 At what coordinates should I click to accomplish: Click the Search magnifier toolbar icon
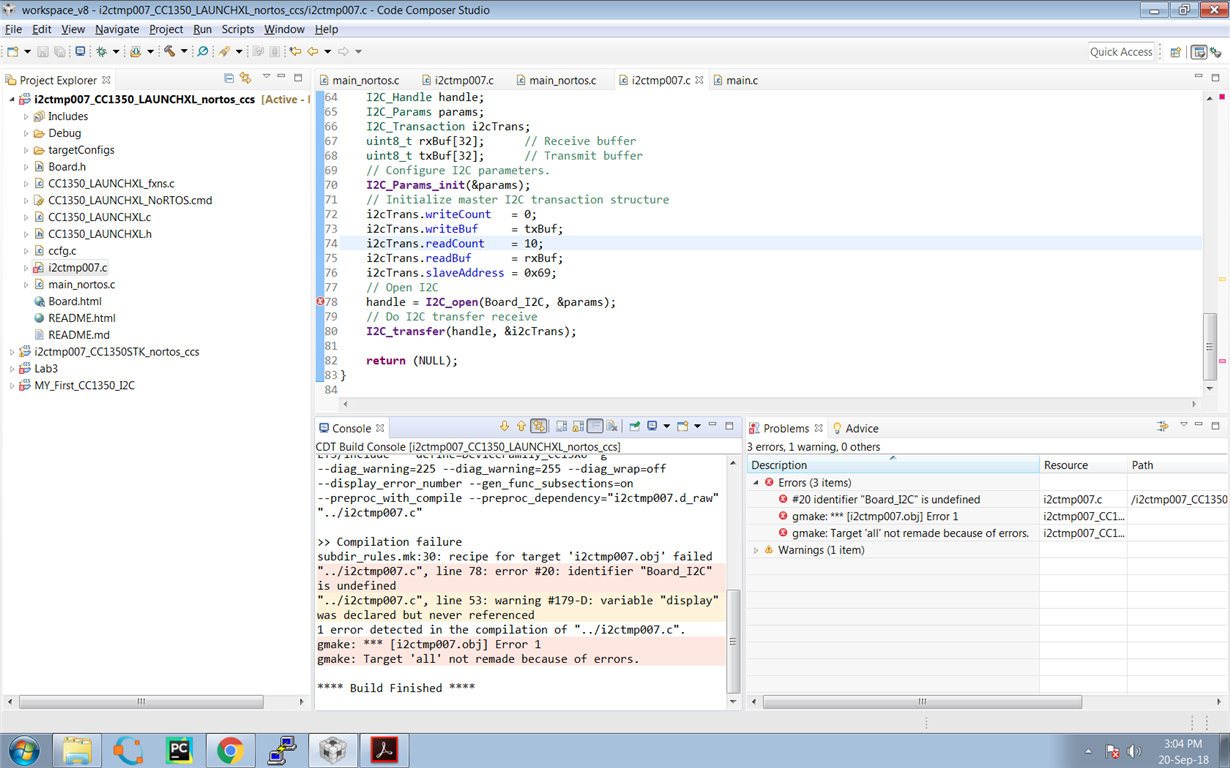(203, 52)
